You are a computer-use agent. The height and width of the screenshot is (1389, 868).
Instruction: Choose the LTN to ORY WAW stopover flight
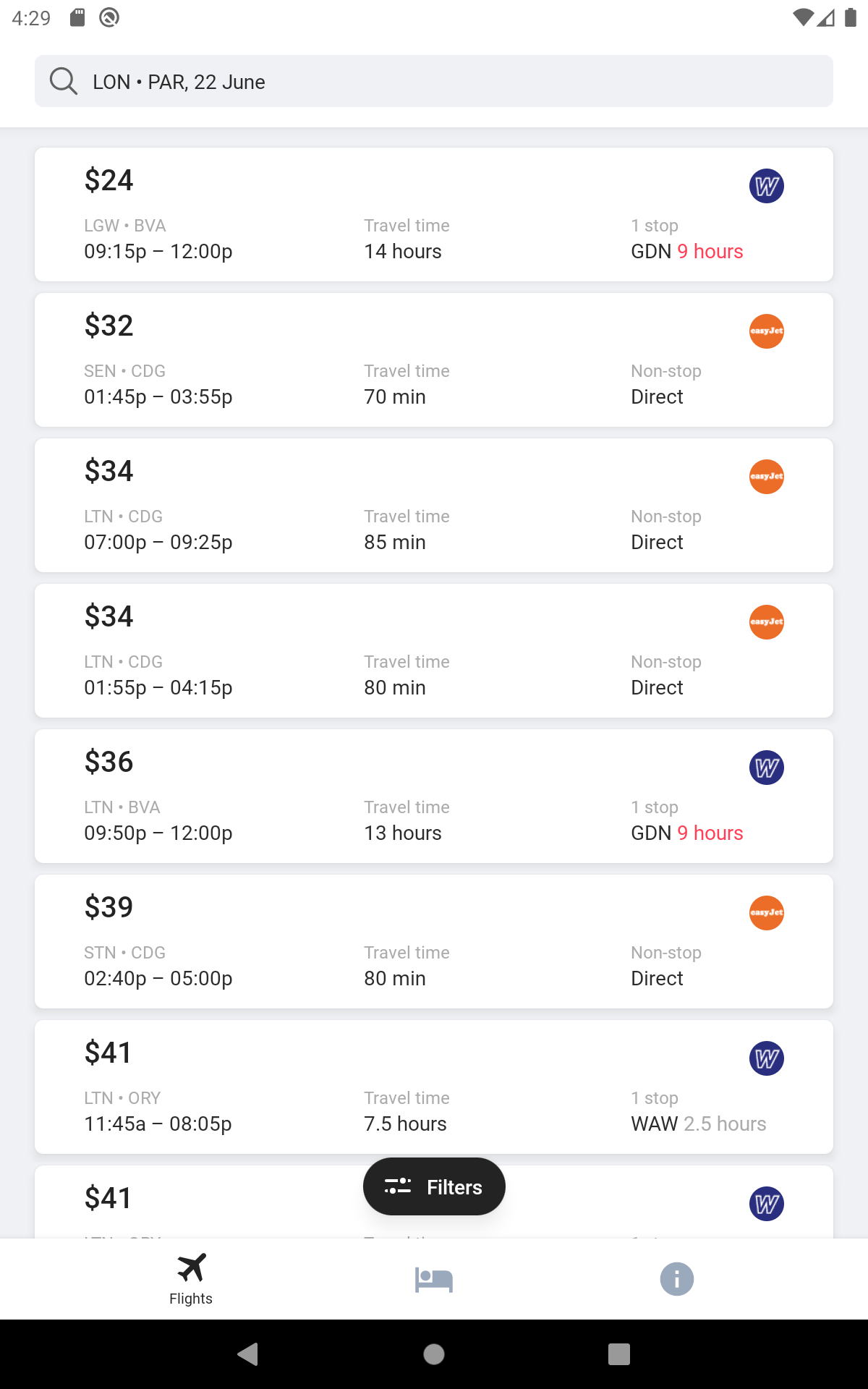pos(434,1087)
